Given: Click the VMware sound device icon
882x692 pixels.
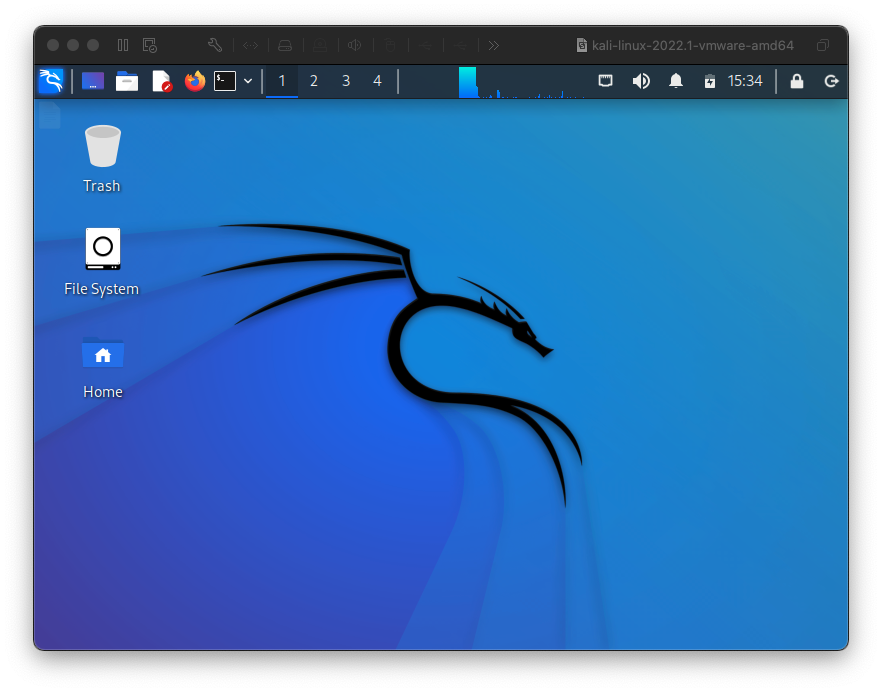Looking at the screenshot, I should coord(354,45).
